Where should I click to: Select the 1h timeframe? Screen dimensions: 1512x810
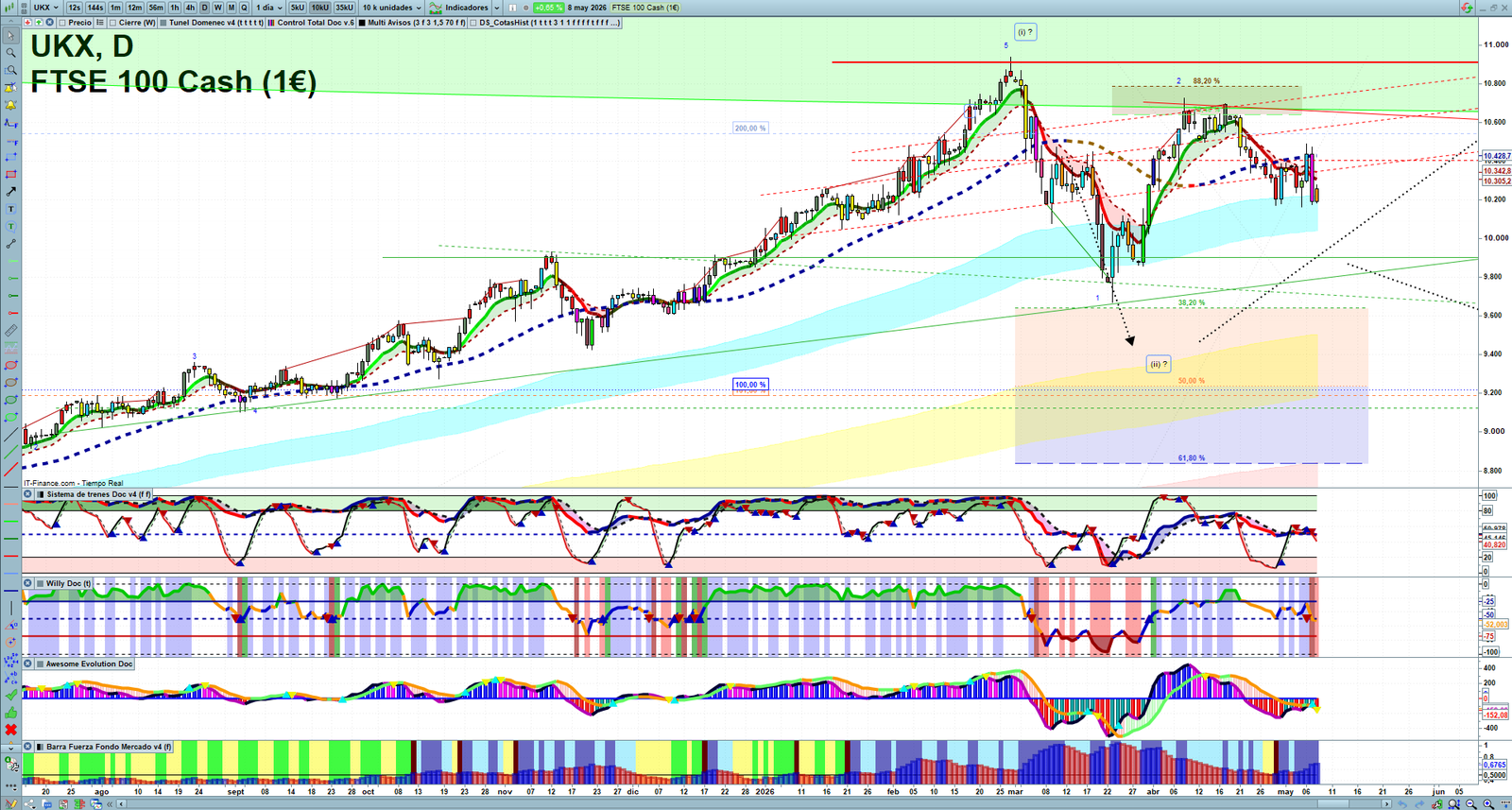pos(175,8)
